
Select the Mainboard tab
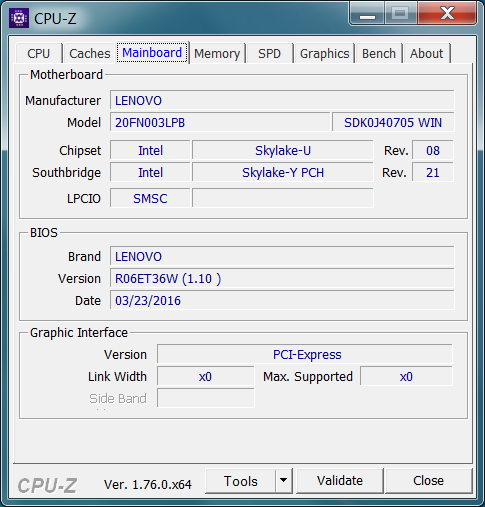tap(152, 53)
